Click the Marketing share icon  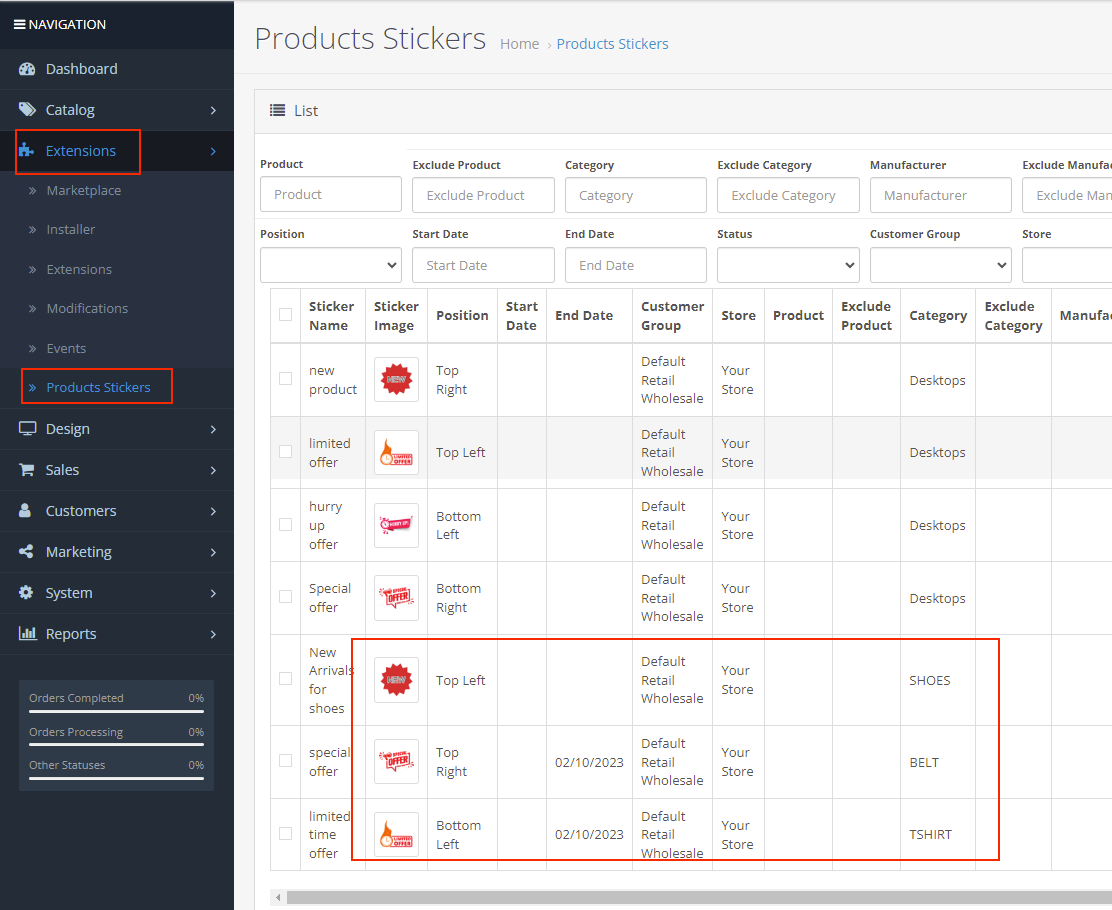26,551
